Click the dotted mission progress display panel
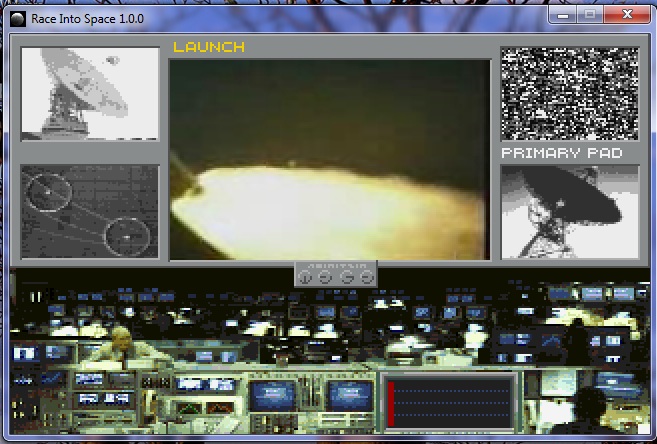The image size is (657, 444). [x=449, y=403]
